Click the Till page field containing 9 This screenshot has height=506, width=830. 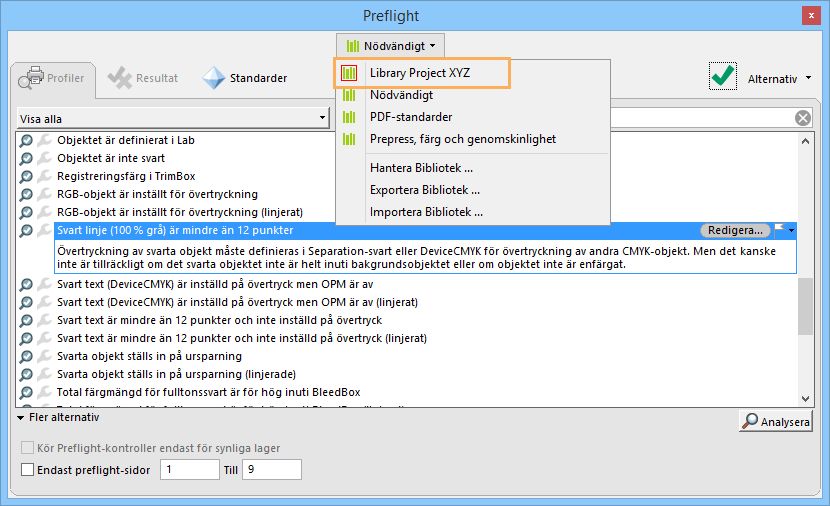point(272,469)
